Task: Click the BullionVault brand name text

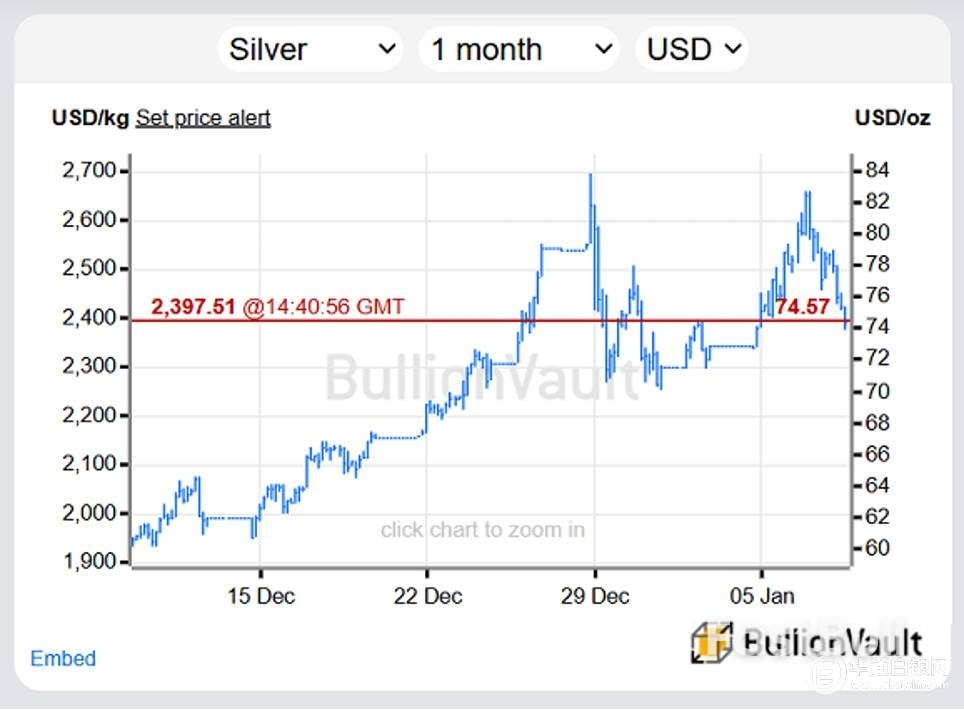Action: 830,642
